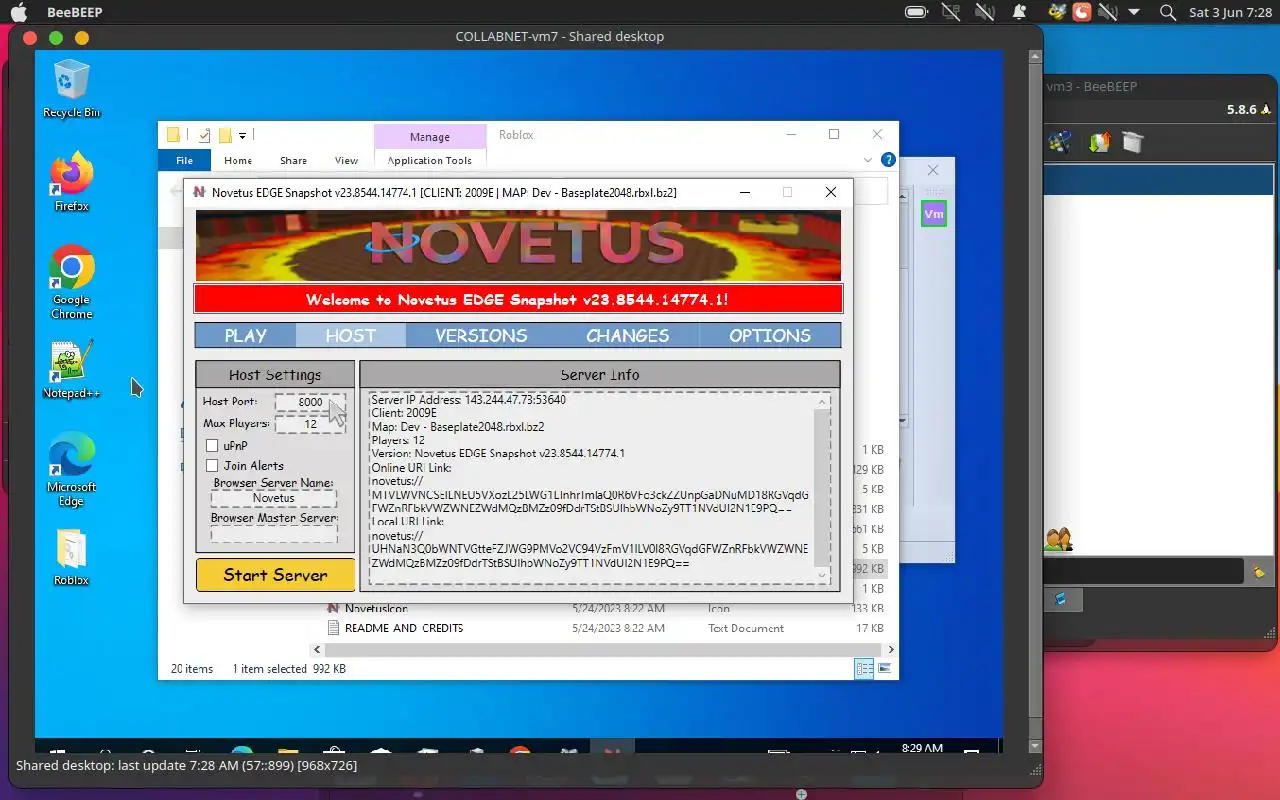Click the Server Info scrollbar down arrow
The image size is (1280, 800).
tap(823, 575)
